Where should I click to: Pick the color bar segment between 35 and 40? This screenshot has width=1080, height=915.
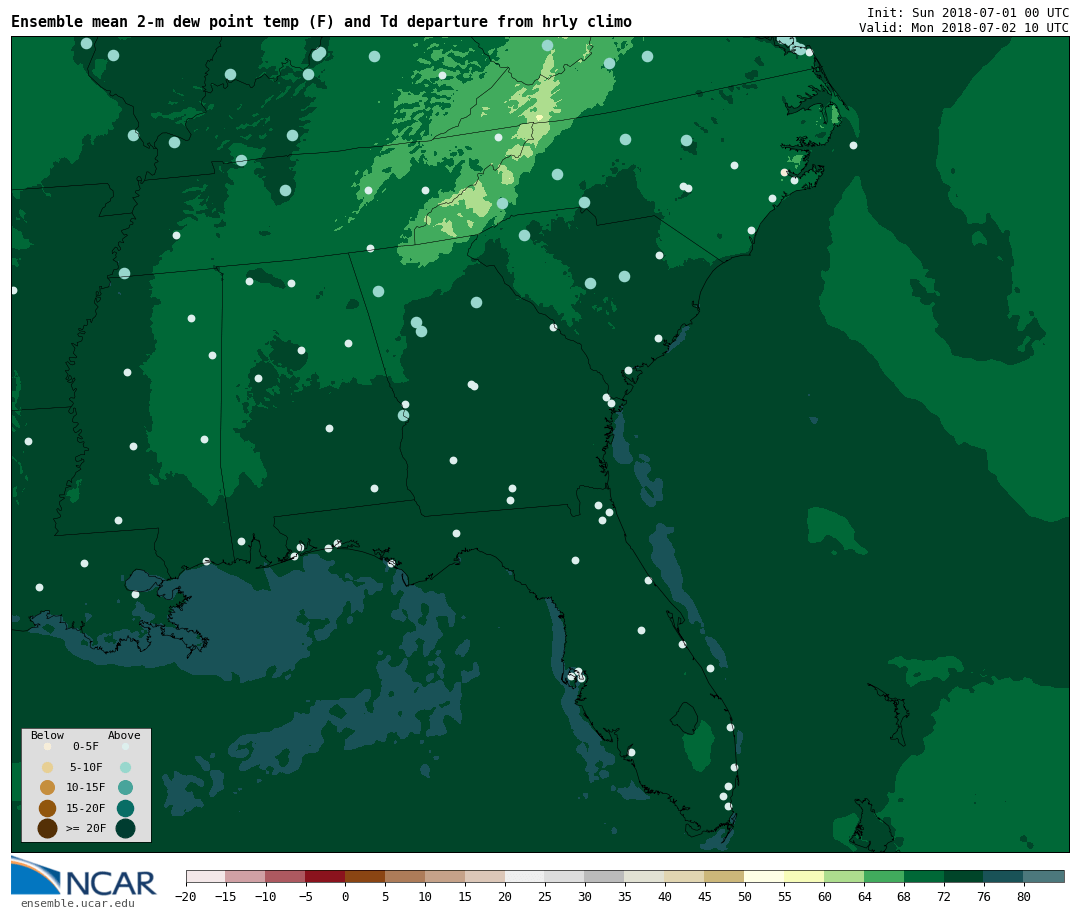click(x=645, y=876)
